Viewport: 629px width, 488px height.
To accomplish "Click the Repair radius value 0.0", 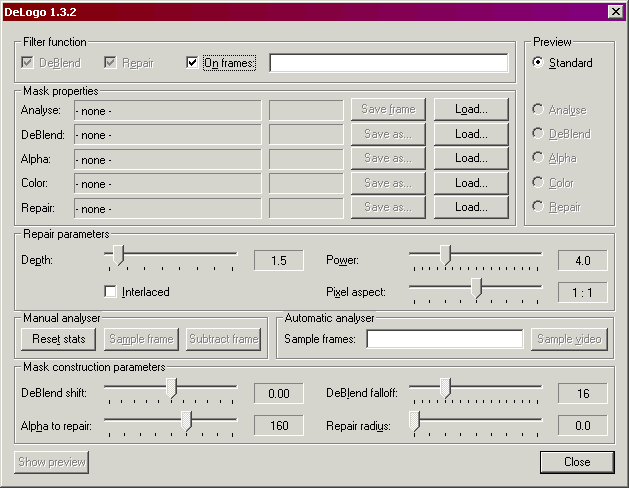I will 582,425.
